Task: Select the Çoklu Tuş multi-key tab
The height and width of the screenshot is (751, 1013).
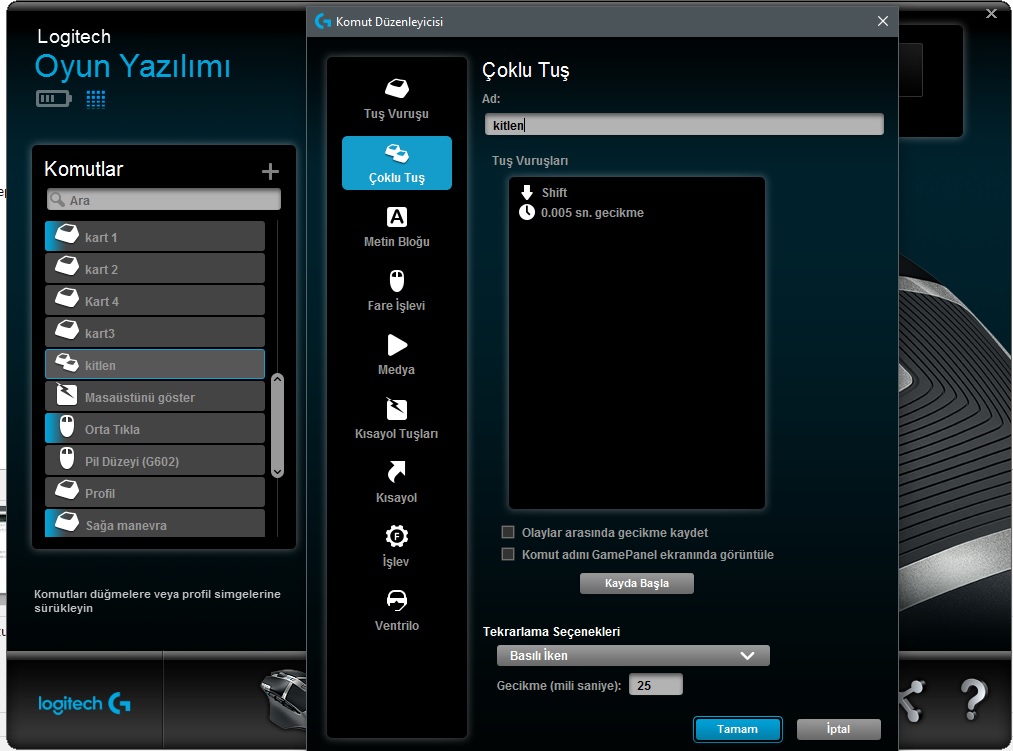Action: coord(397,163)
